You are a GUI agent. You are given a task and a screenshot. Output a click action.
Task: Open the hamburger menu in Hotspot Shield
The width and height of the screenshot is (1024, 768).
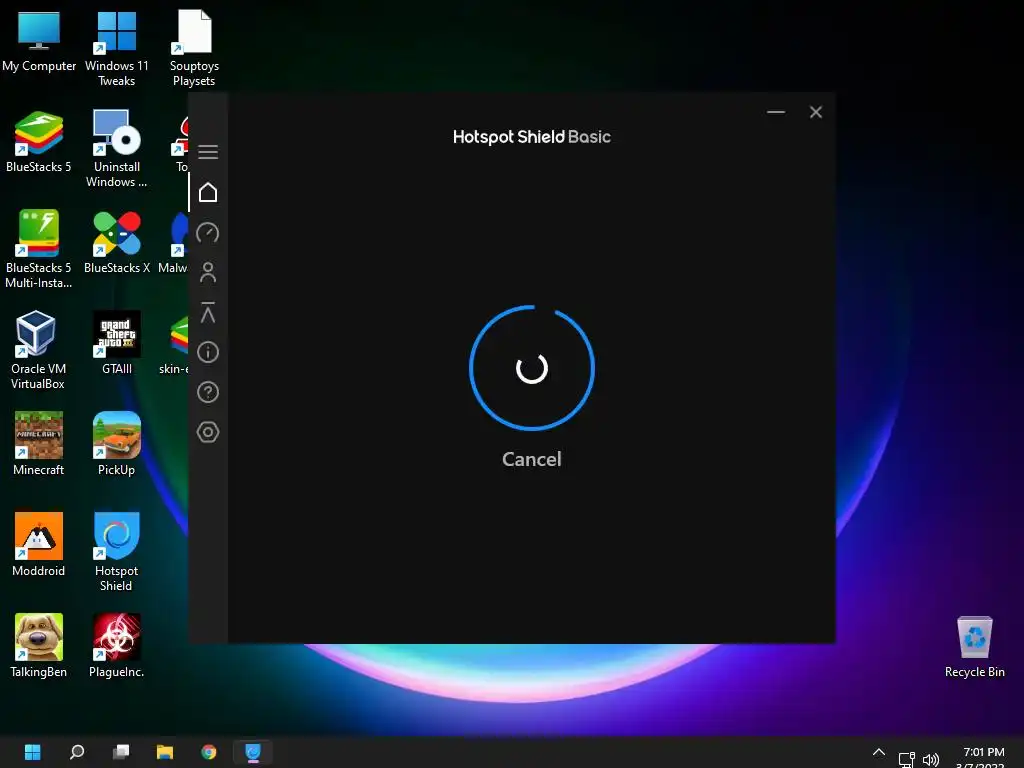[208, 152]
